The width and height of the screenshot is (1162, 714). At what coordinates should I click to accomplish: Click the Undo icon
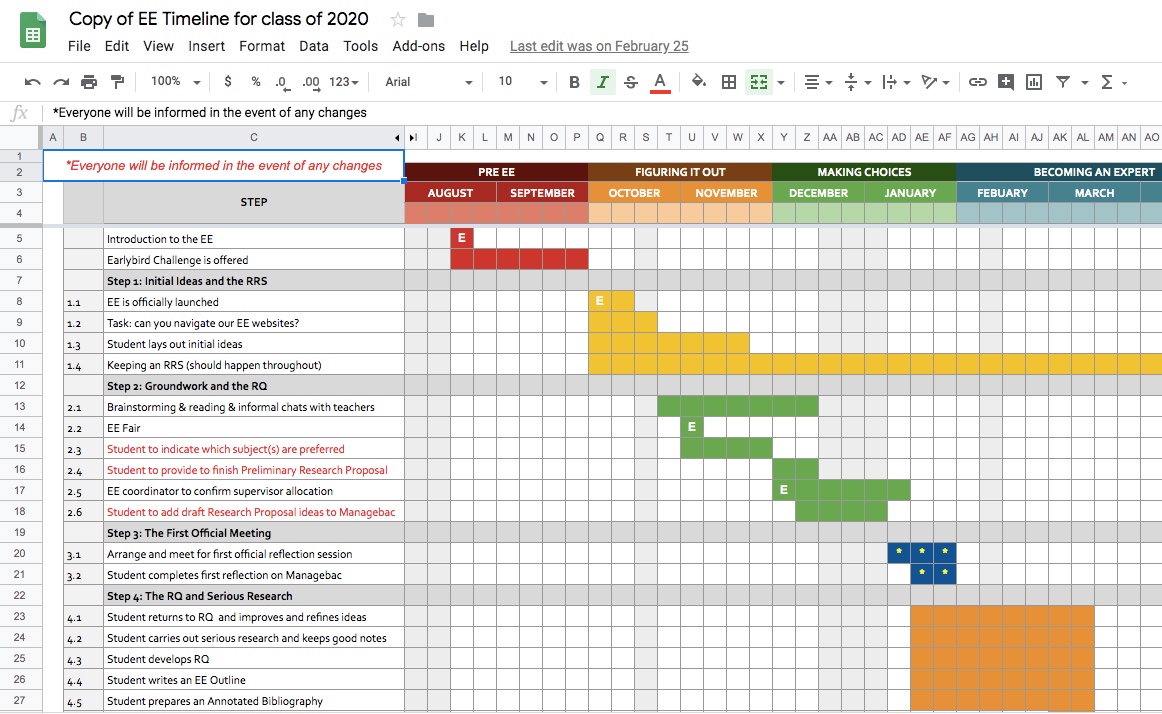coord(33,82)
